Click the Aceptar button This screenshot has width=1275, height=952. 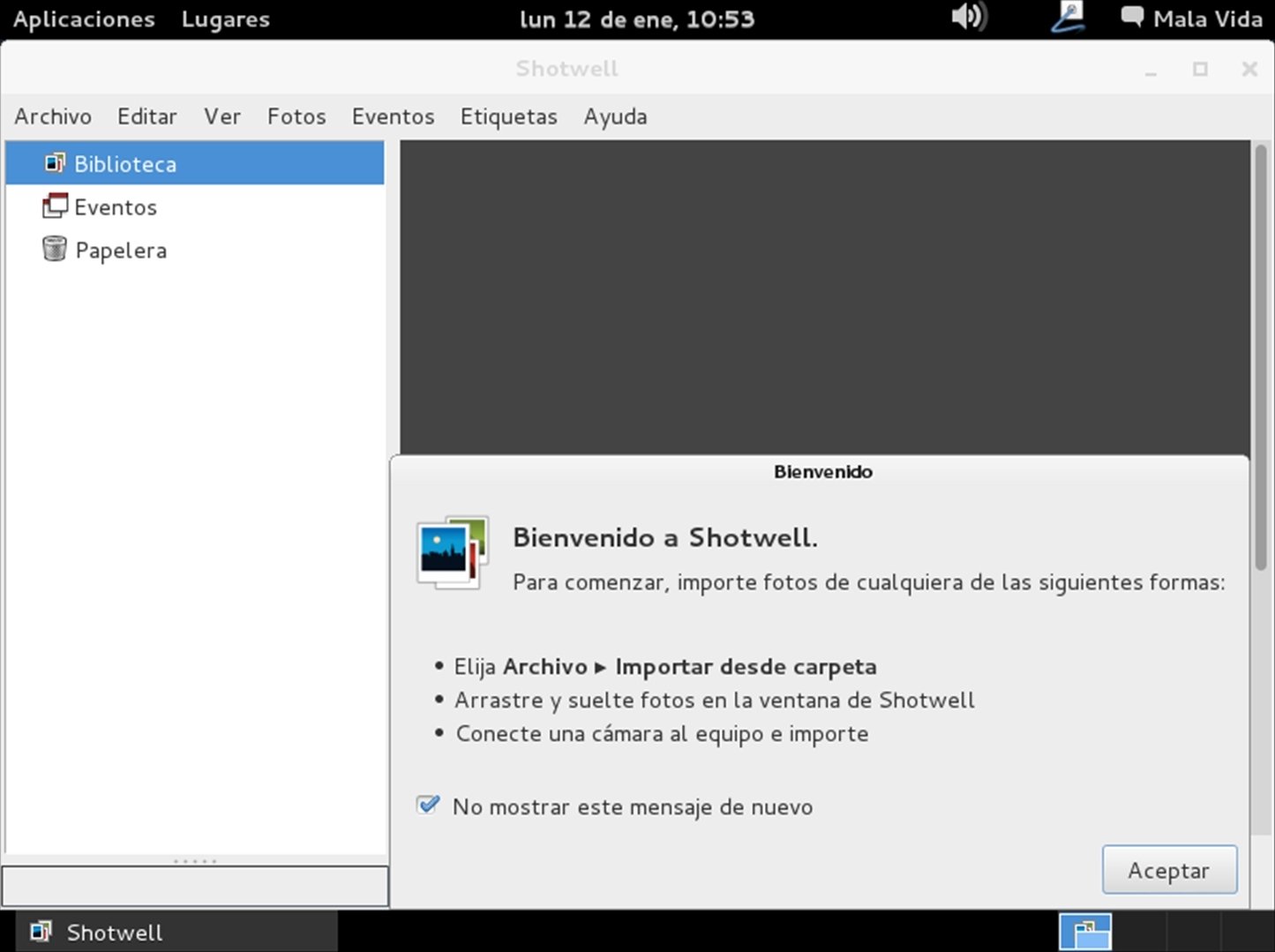pos(1169,870)
